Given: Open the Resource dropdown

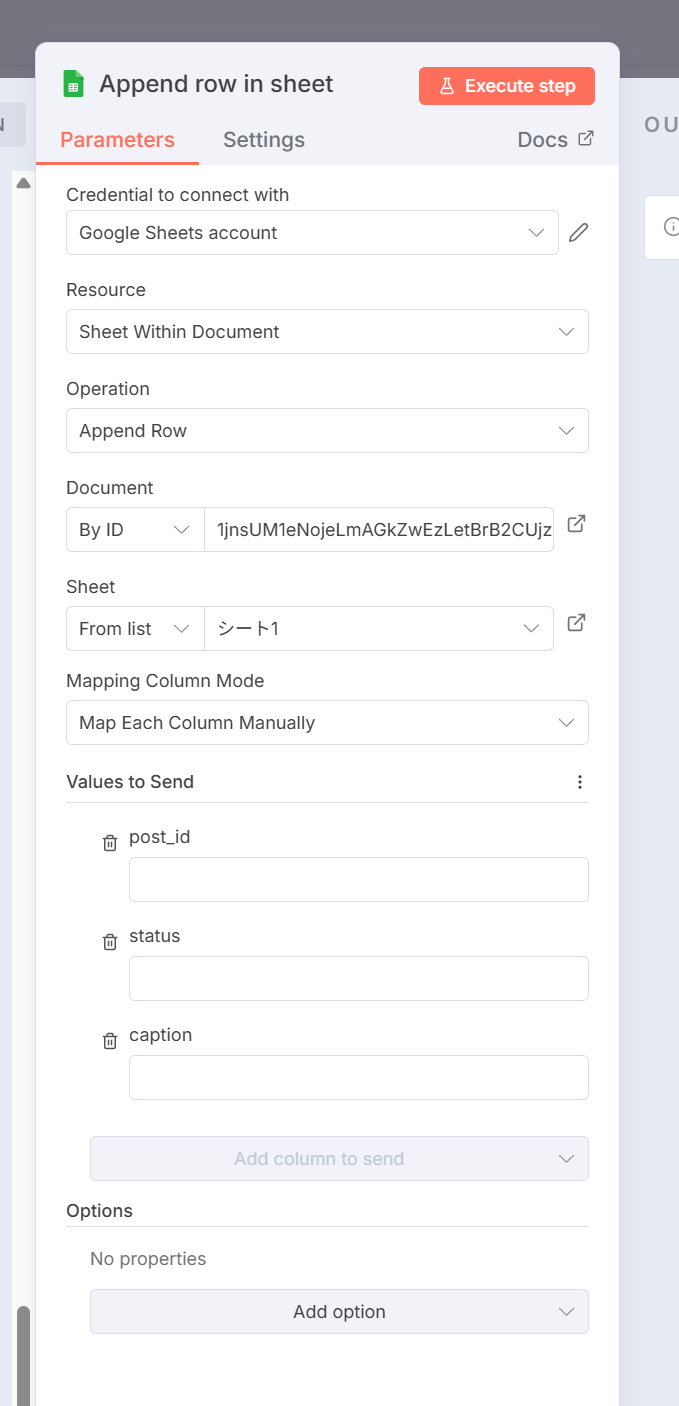Looking at the screenshot, I should (x=327, y=332).
